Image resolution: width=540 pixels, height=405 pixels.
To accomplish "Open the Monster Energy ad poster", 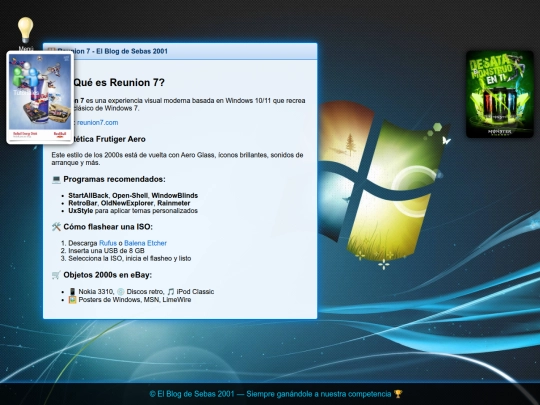I will (499, 94).
